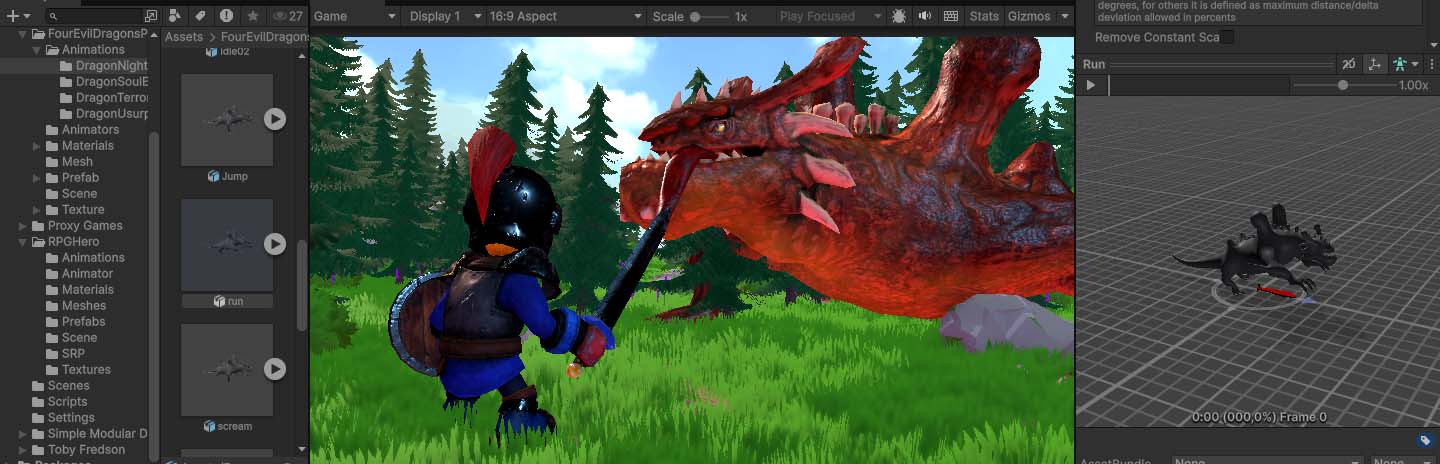
Task: Open the 16:9 Aspect dropdown
Action: coord(566,16)
